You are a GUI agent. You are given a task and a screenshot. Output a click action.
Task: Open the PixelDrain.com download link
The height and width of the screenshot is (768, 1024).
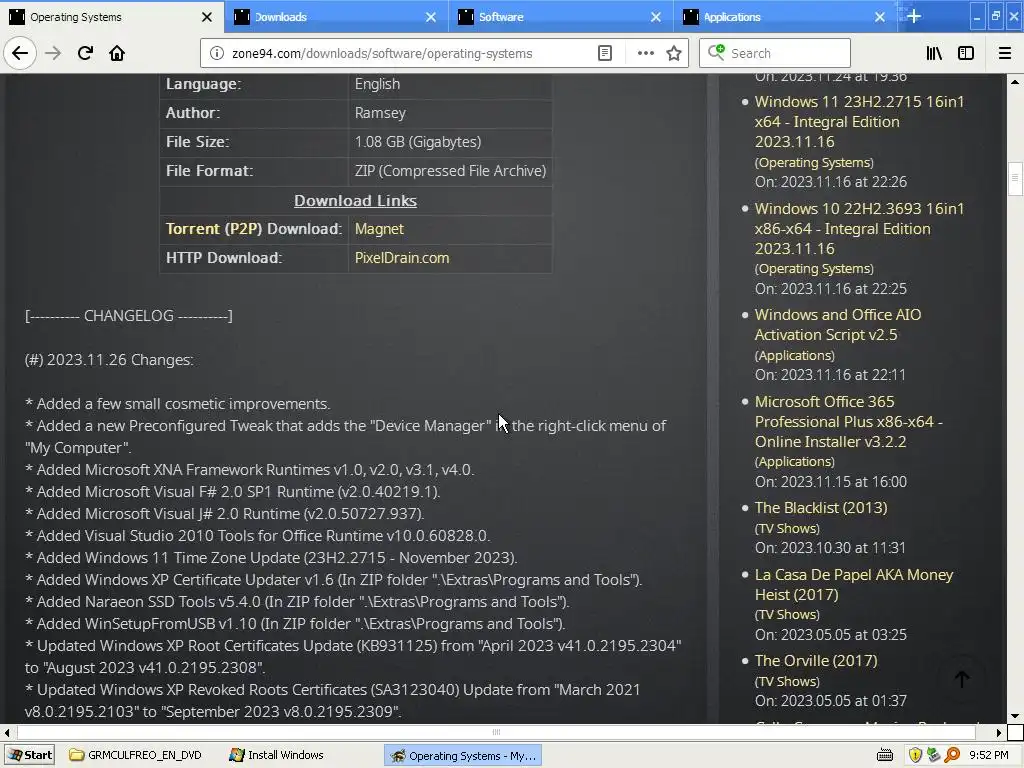click(402, 258)
